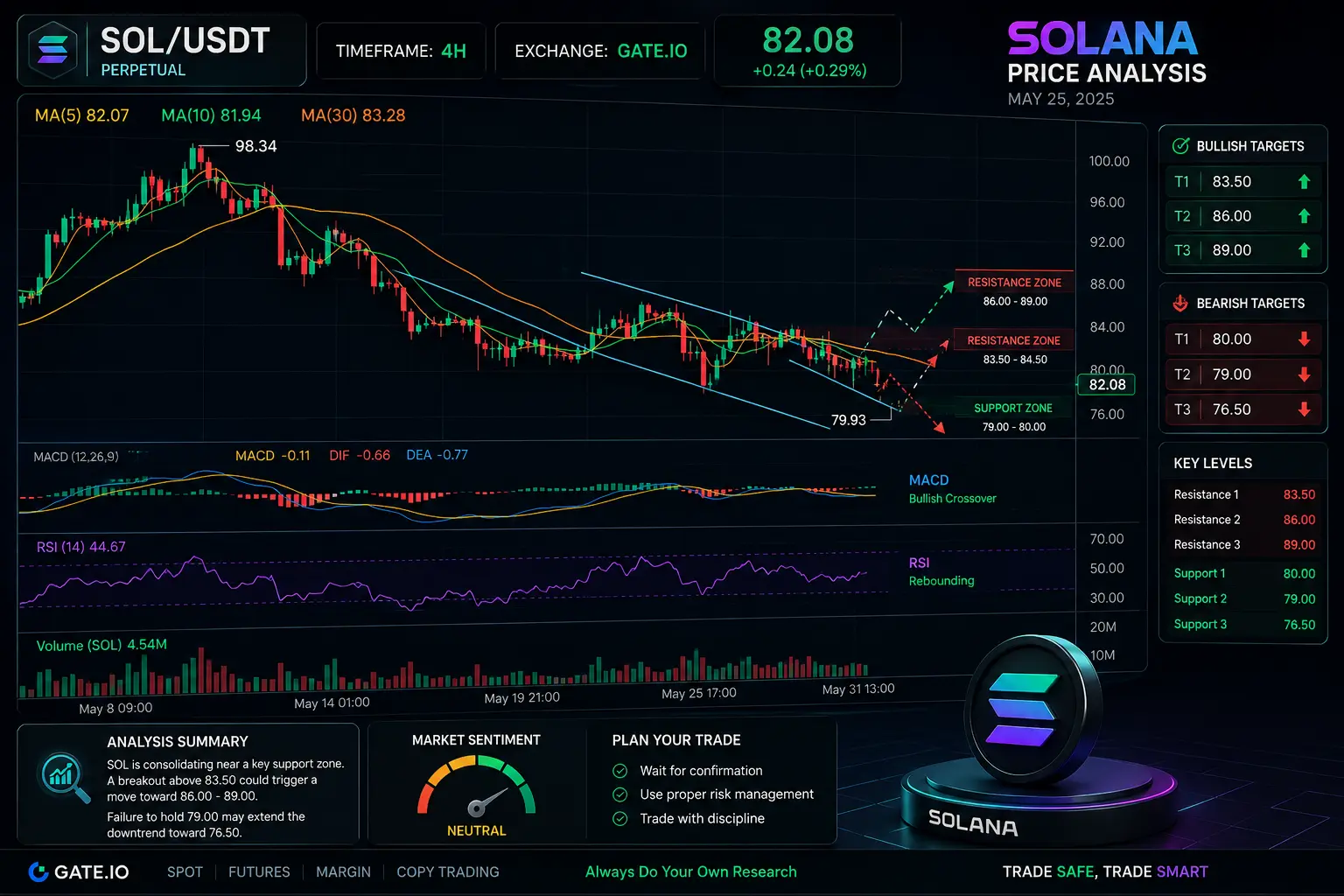Open the FUTURES footer tab
Viewport: 1344px width, 896px height.
coord(259,872)
